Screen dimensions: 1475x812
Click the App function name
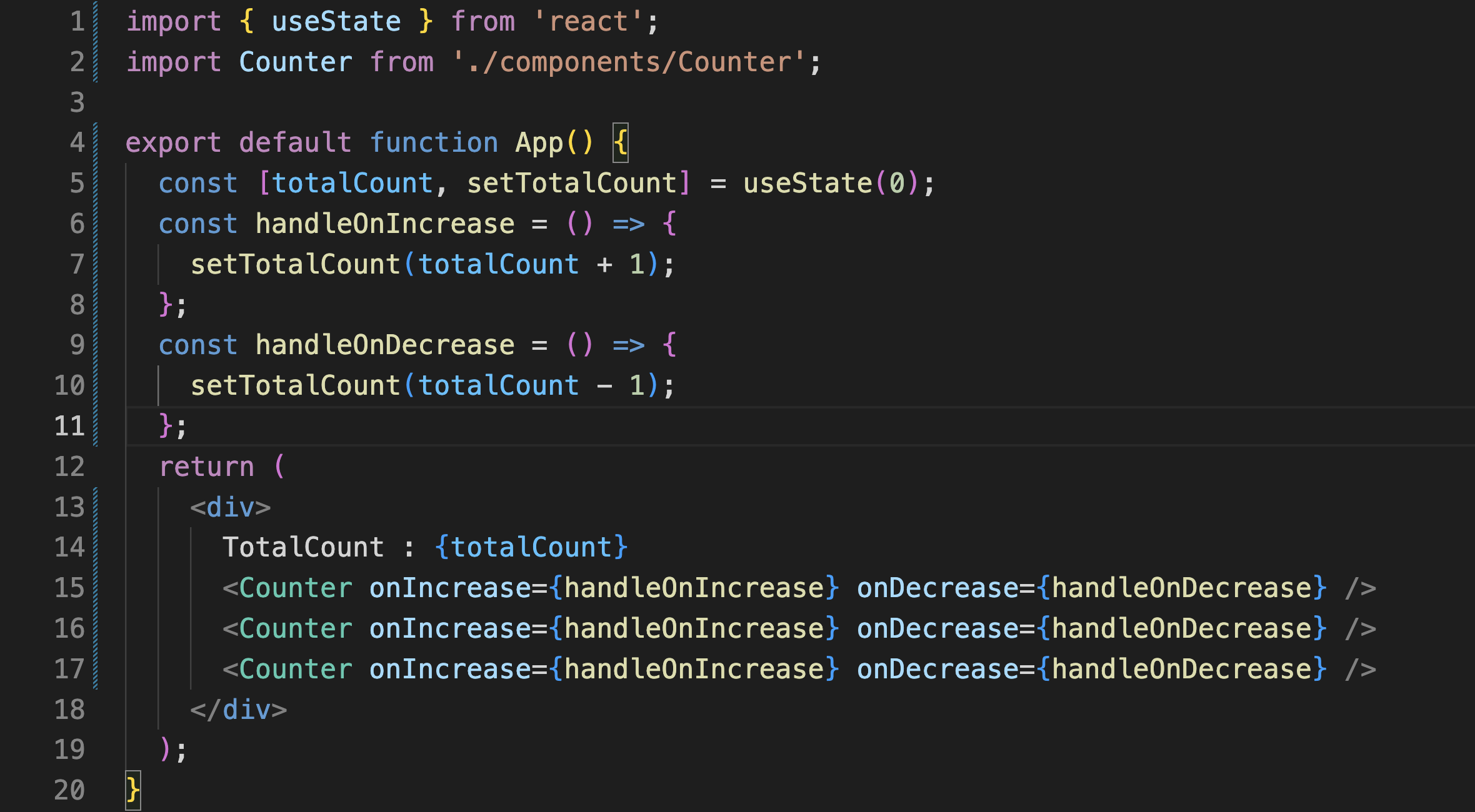click(539, 142)
